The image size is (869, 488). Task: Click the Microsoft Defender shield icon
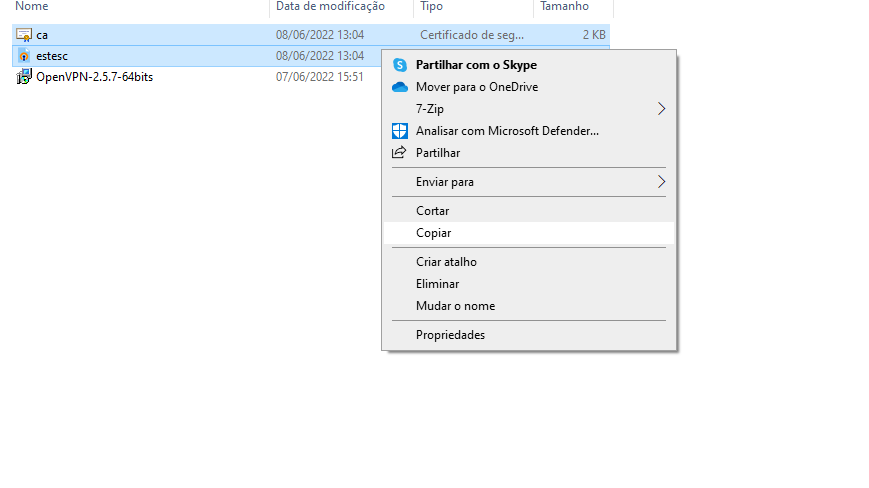tap(400, 131)
